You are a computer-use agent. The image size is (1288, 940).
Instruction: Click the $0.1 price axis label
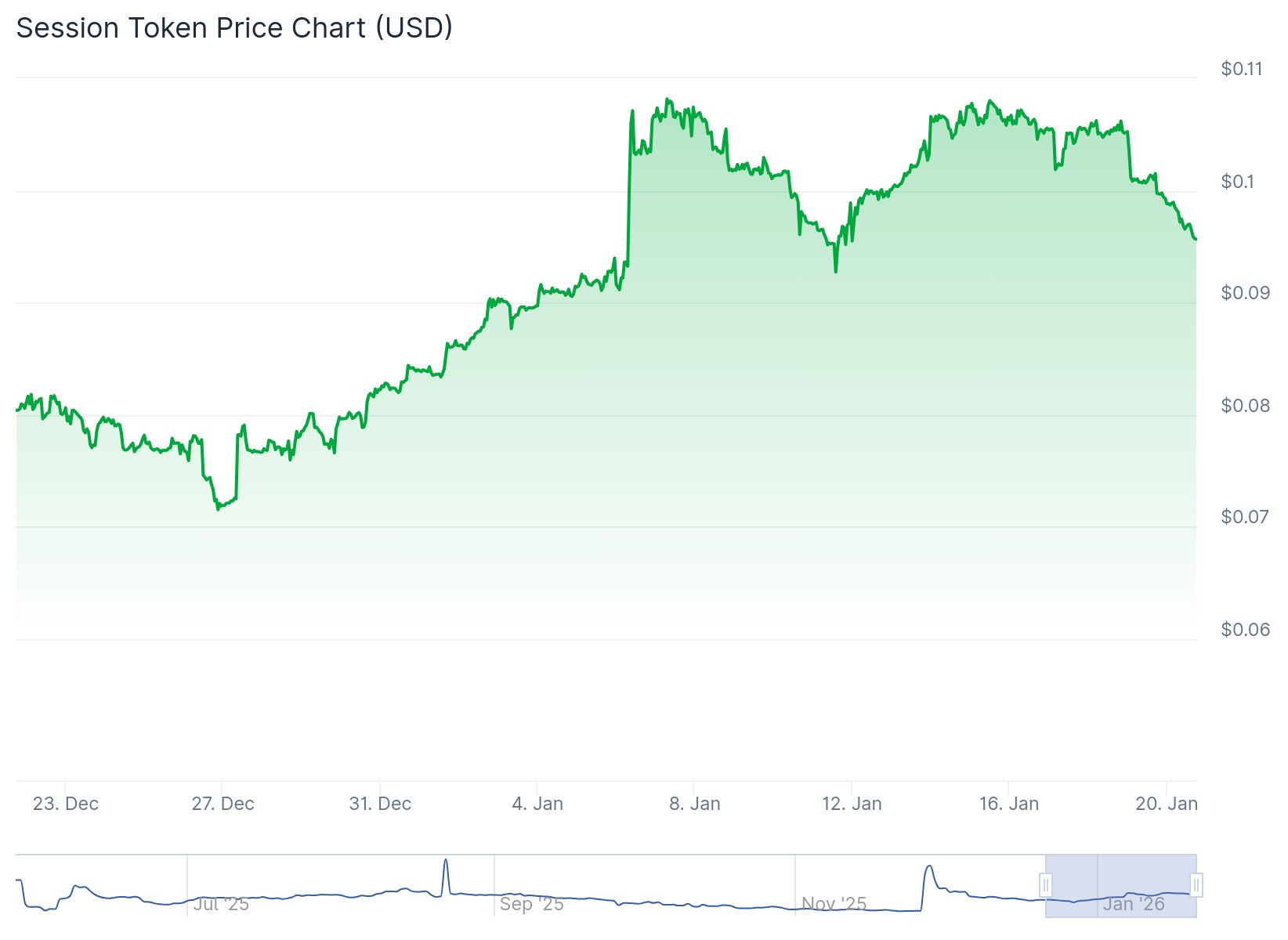[1237, 182]
